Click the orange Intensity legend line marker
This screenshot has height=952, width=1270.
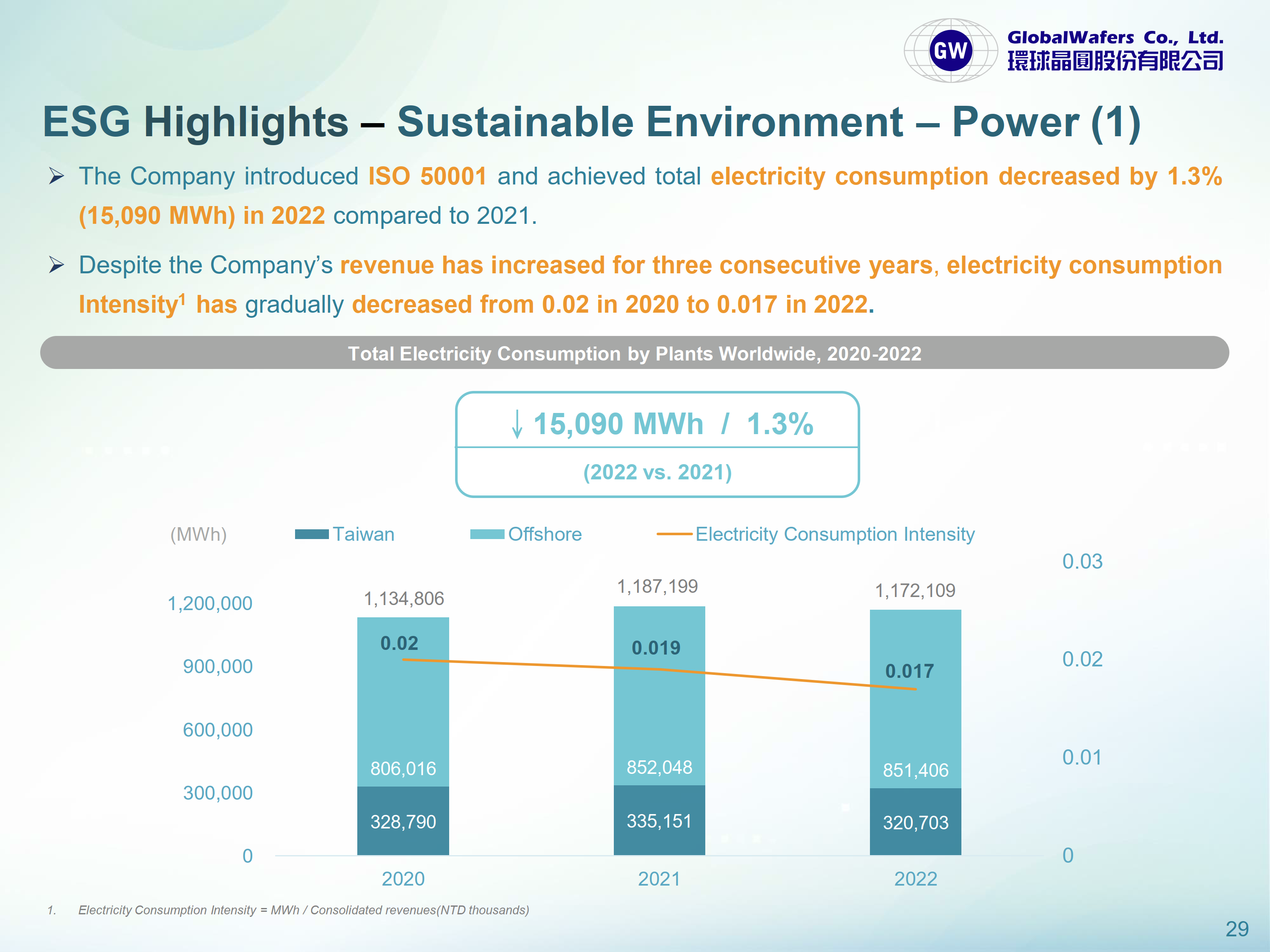(x=675, y=534)
